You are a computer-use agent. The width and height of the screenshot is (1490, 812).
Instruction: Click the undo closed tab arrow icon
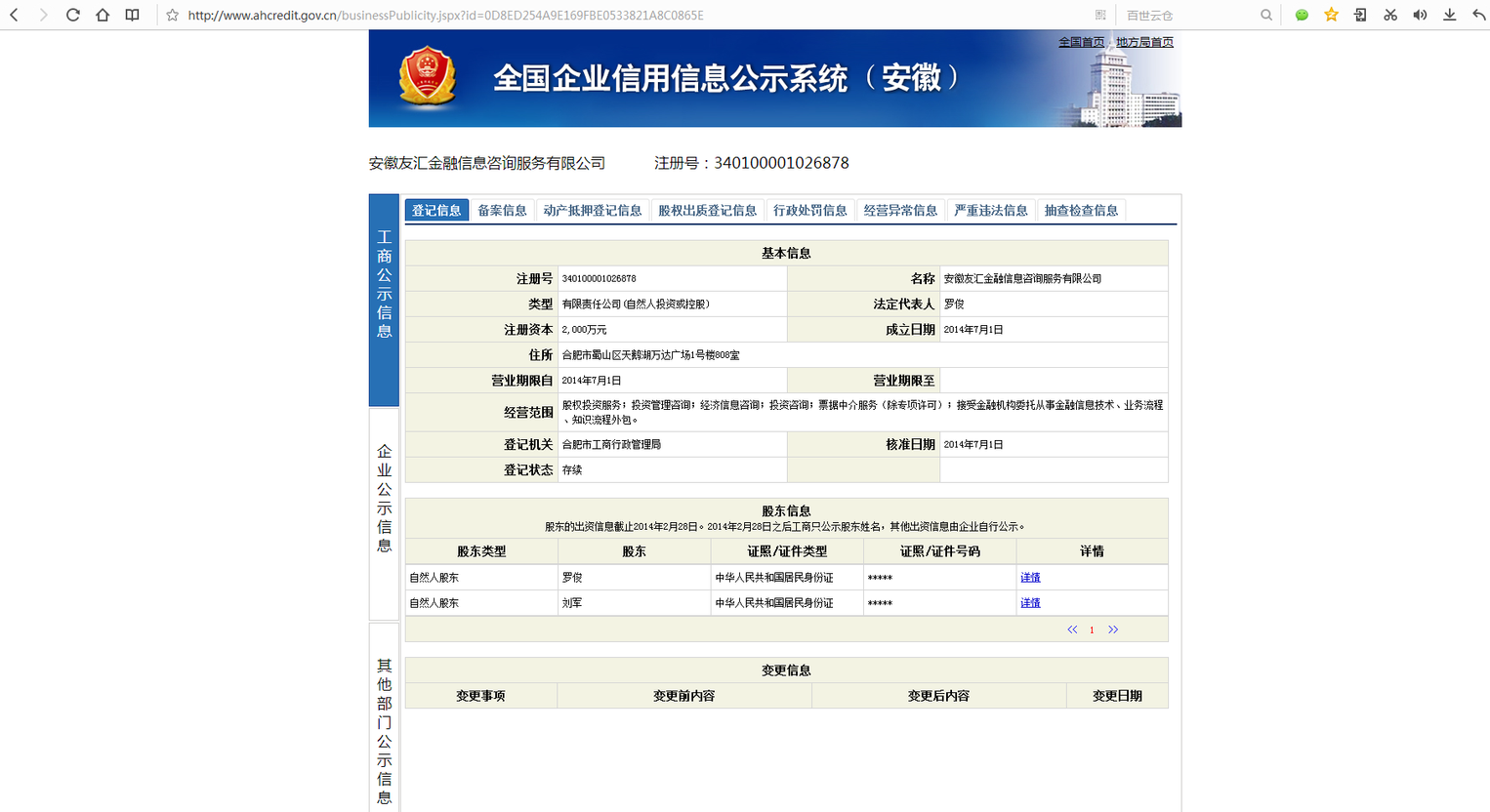(x=1478, y=15)
